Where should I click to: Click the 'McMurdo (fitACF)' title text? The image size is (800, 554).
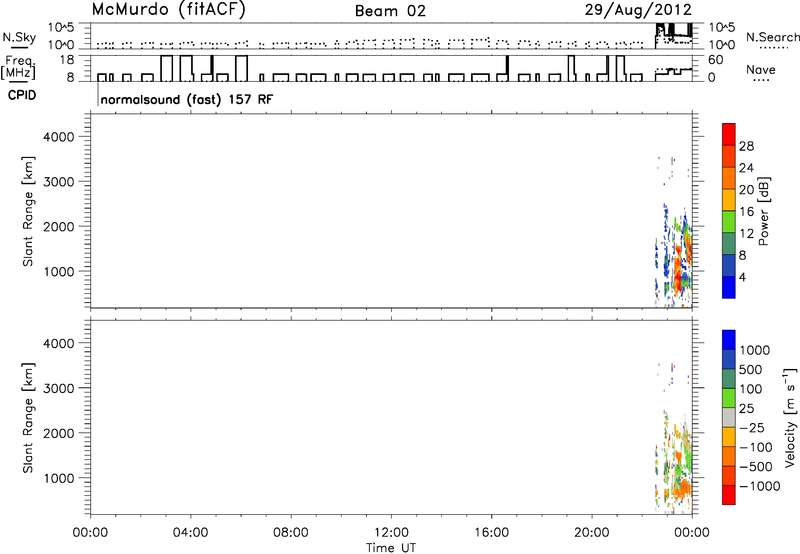(168, 10)
